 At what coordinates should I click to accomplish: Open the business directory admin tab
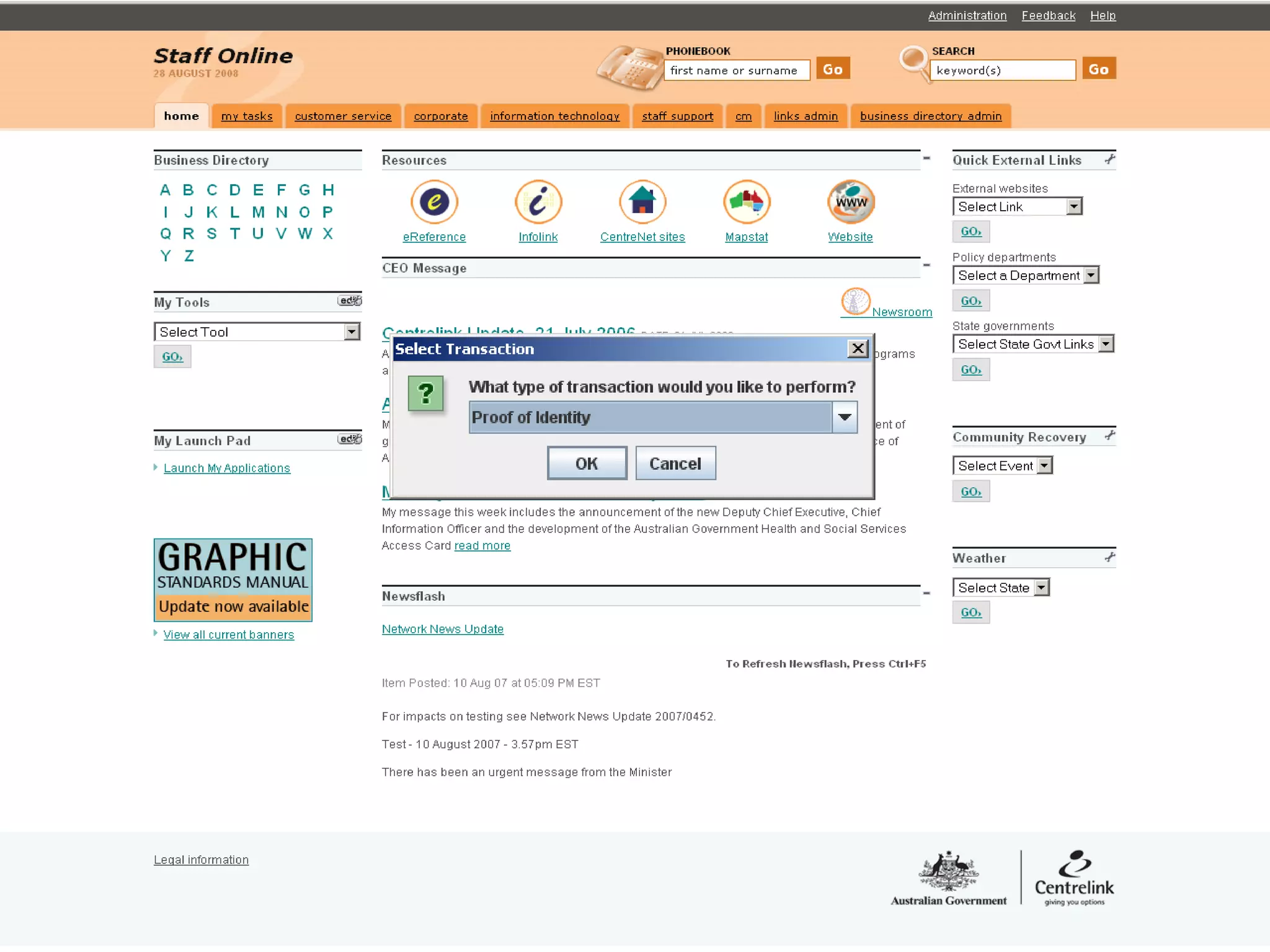click(931, 116)
